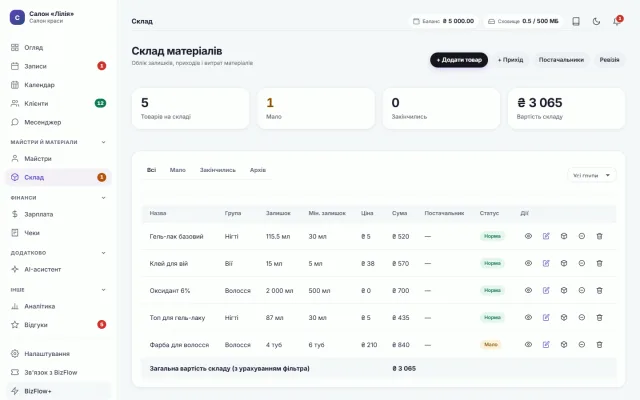640x400 pixels.
Task: Delete the Топ для гель-лаку item
Action: coord(599,317)
